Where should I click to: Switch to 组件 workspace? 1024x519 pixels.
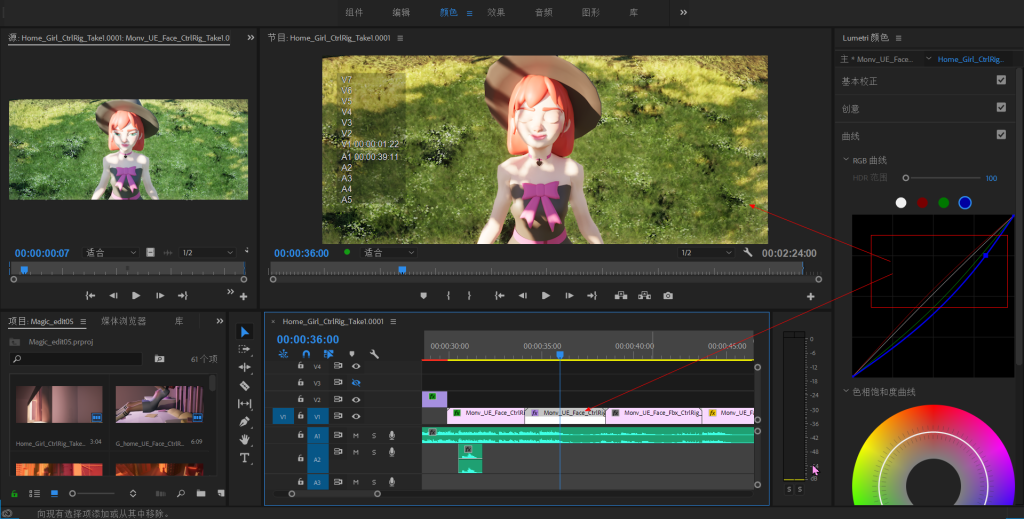coord(354,12)
